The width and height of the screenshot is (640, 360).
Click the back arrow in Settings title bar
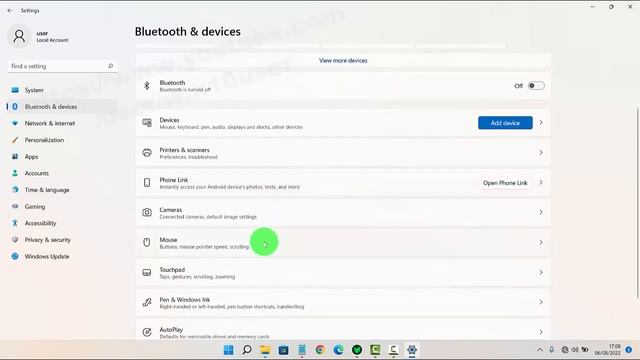coord(10,11)
